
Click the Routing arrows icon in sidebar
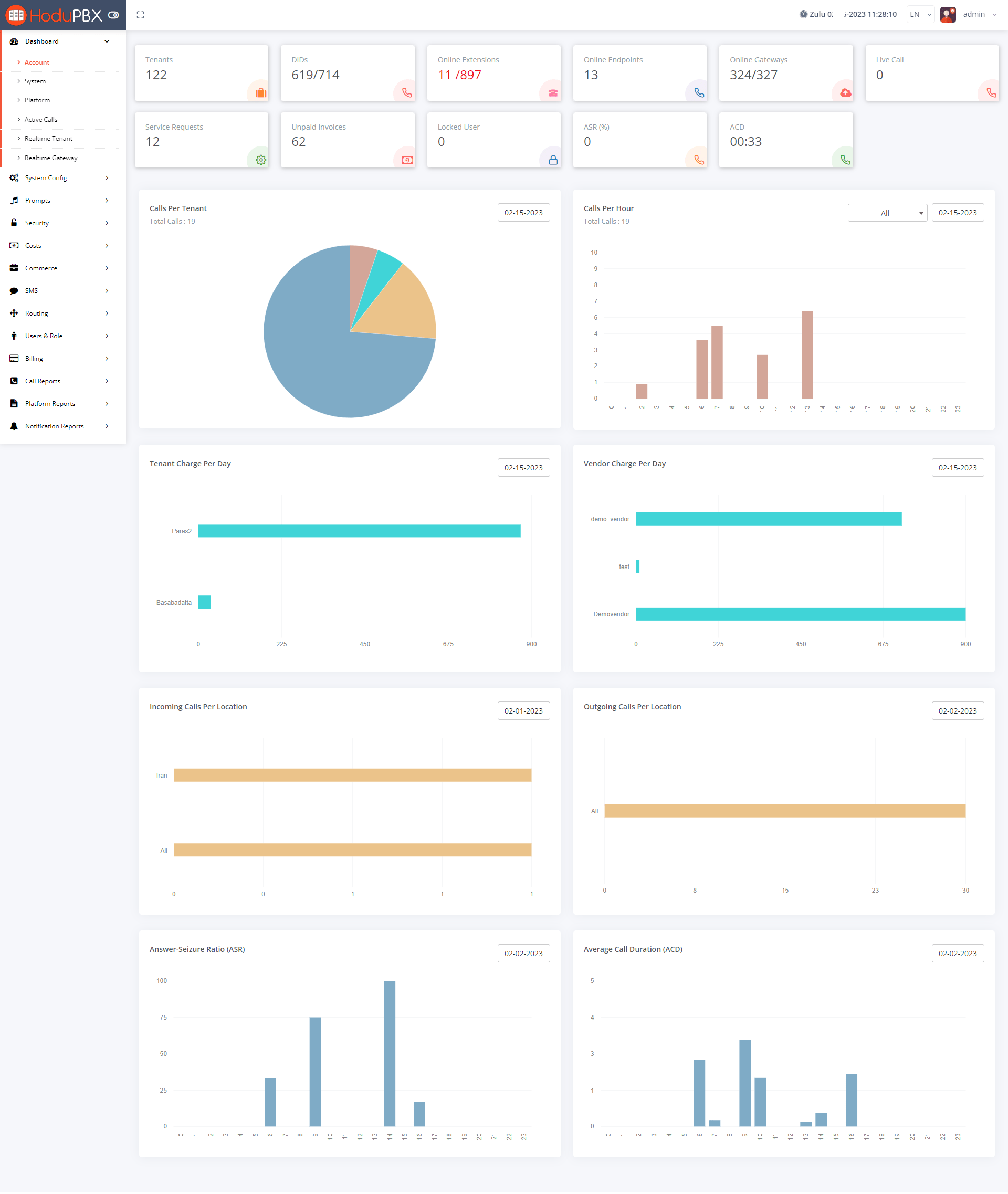pos(13,312)
